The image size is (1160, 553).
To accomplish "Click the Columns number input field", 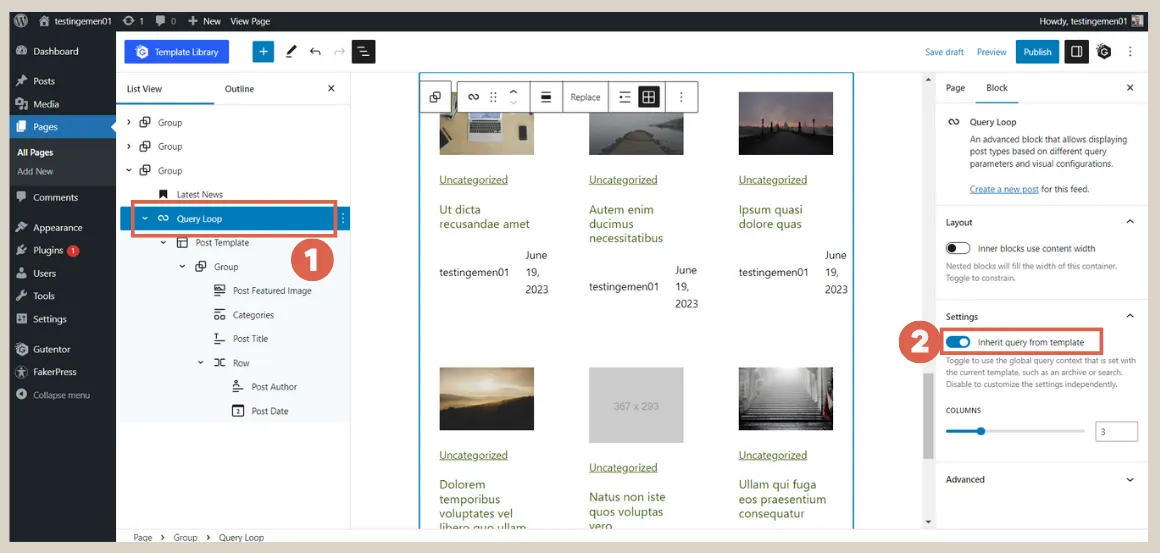I will 1116,431.
